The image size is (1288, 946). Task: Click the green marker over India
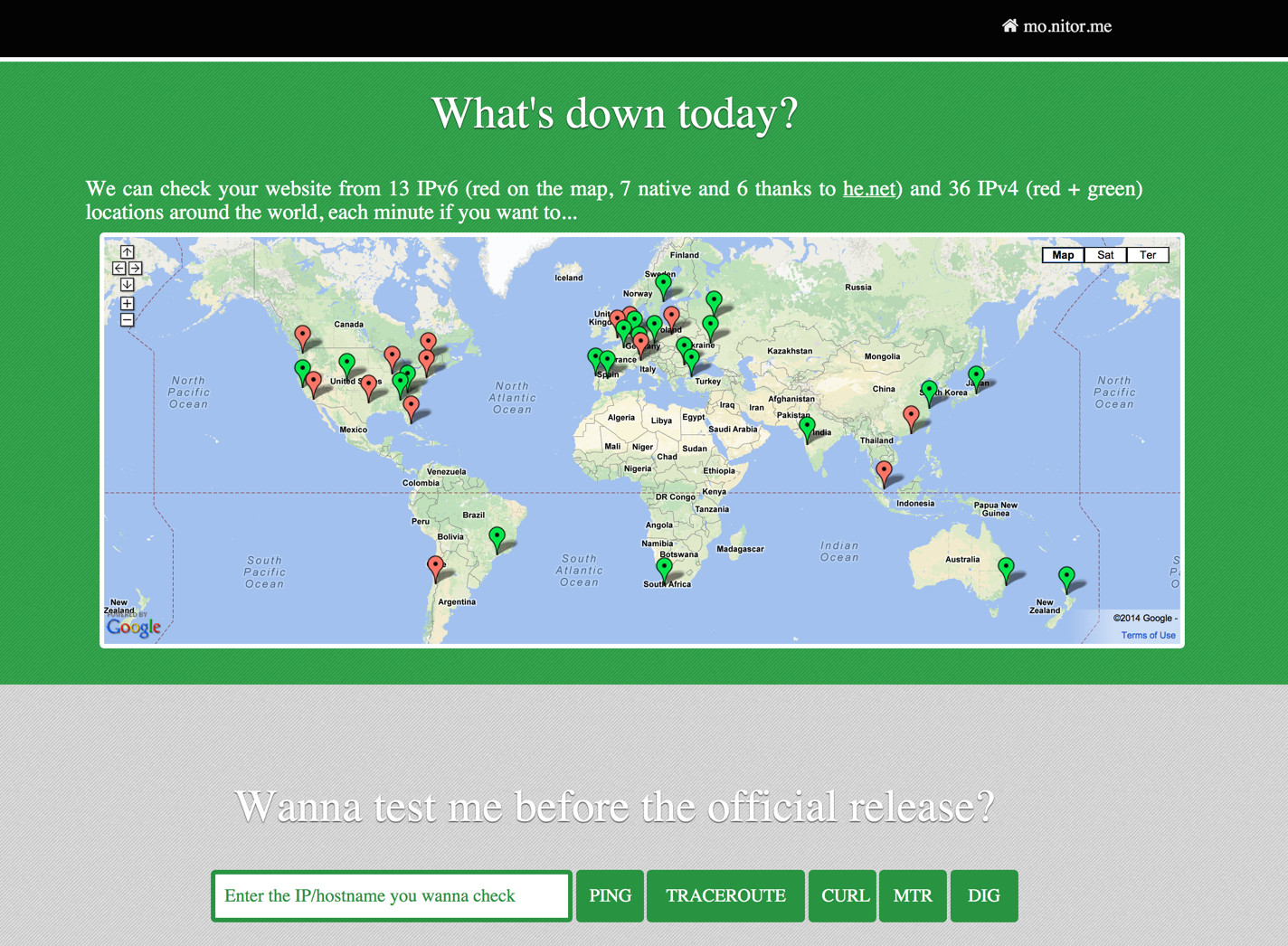(807, 427)
